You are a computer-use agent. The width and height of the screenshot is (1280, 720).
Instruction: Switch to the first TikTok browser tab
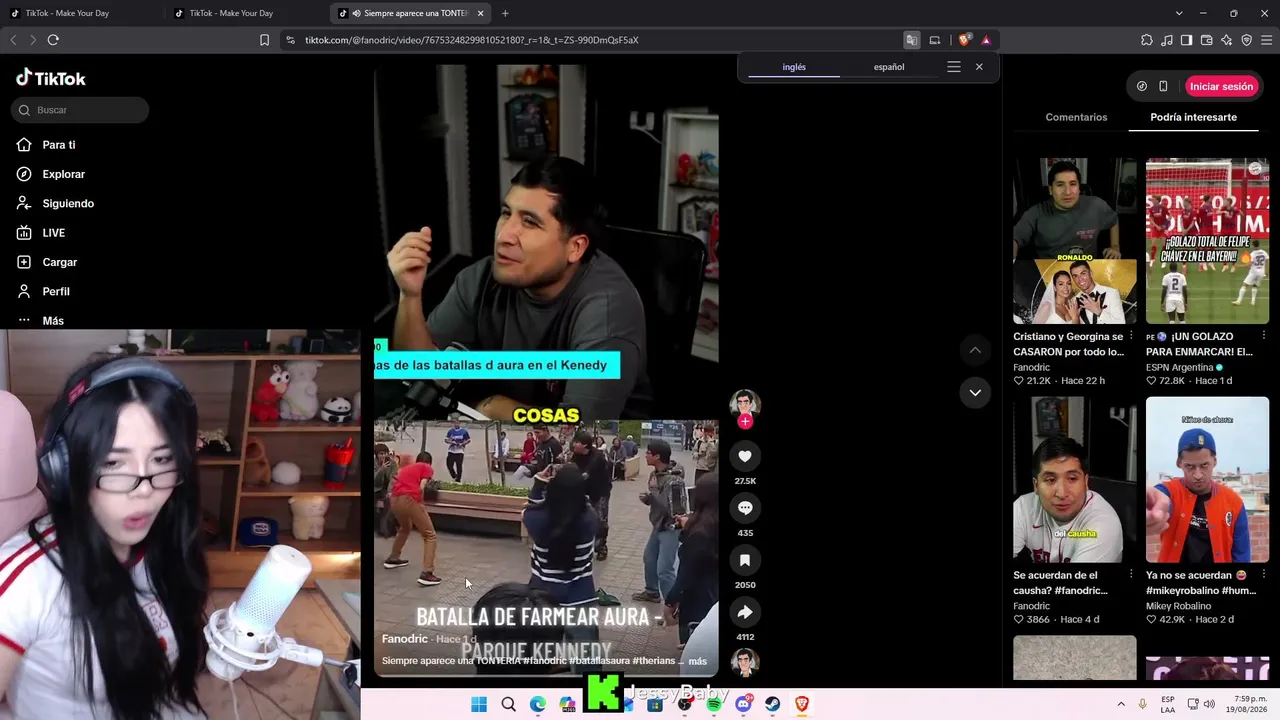(x=78, y=13)
